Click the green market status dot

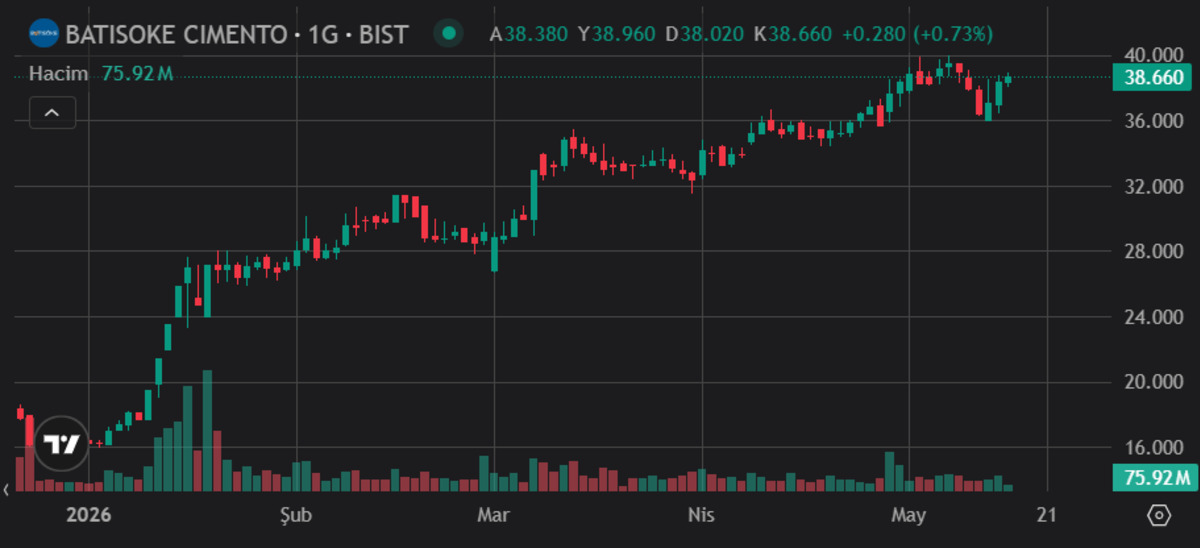(x=449, y=34)
